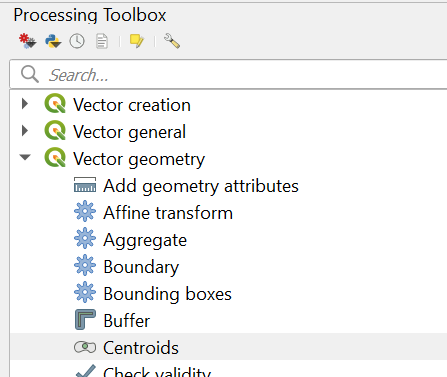Select Centroids algorithm

[x=141, y=348]
